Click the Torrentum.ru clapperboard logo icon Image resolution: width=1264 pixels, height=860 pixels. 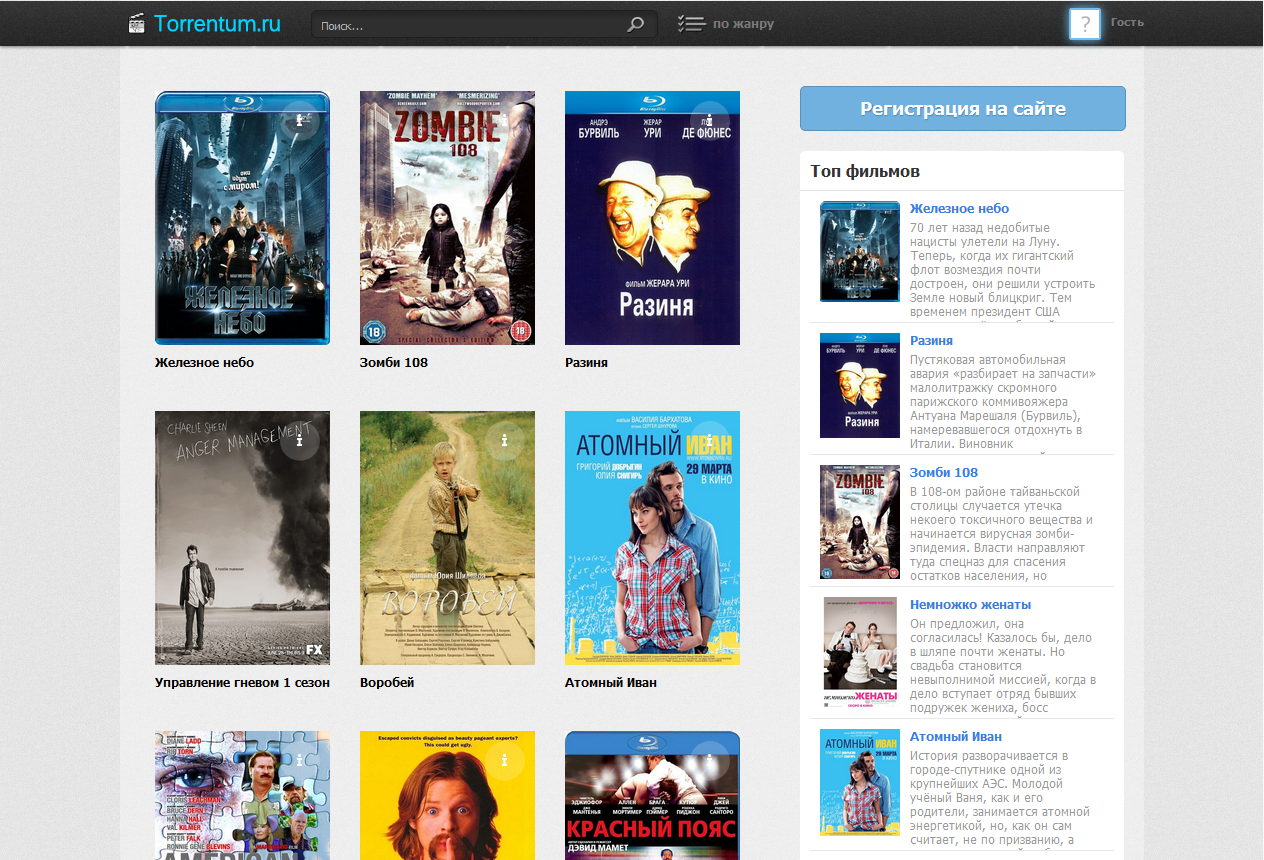tap(137, 23)
